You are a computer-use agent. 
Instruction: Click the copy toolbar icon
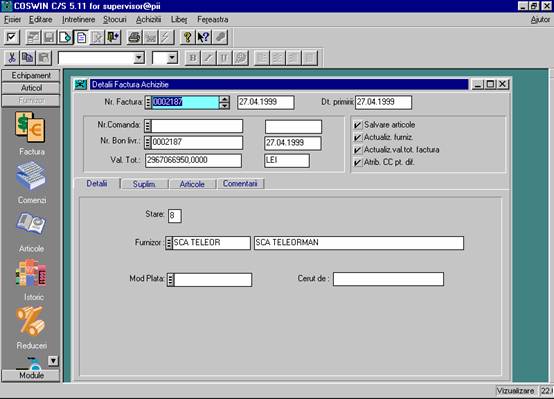(x=28, y=58)
